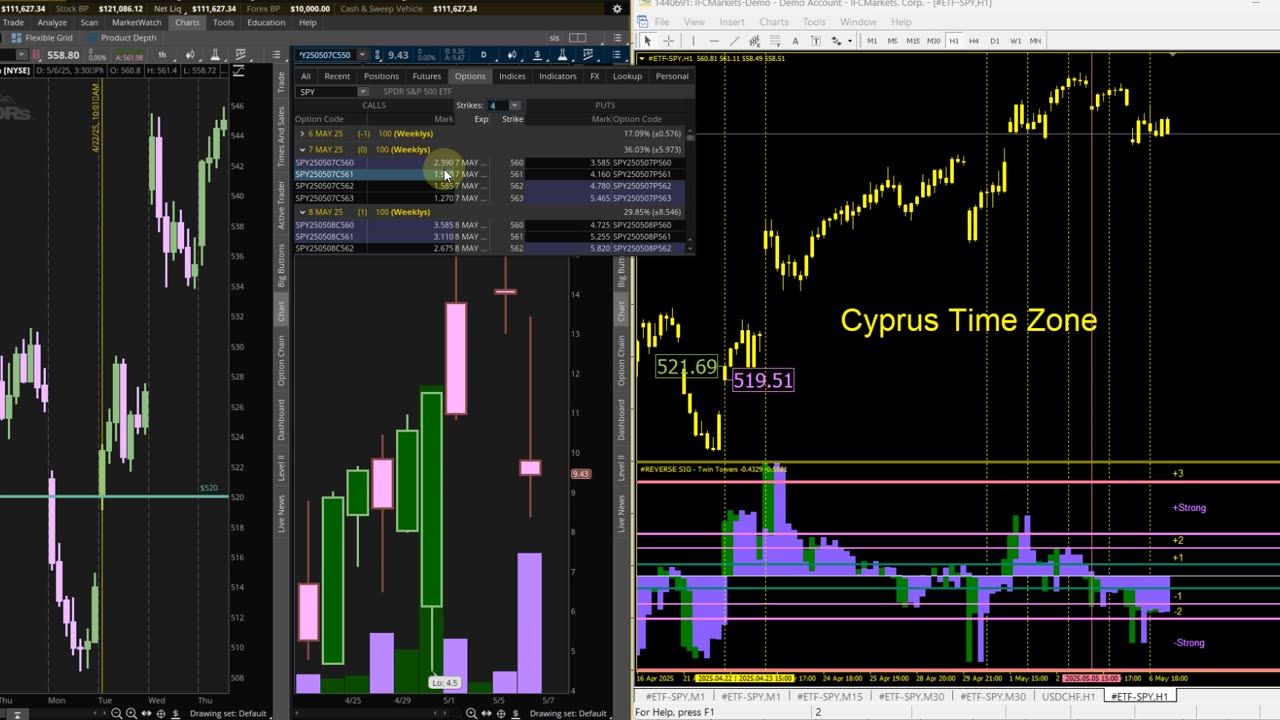Collapse the 8 MAY 25 Weeklys expiration

pyautogui.click(x=302, y=212)
